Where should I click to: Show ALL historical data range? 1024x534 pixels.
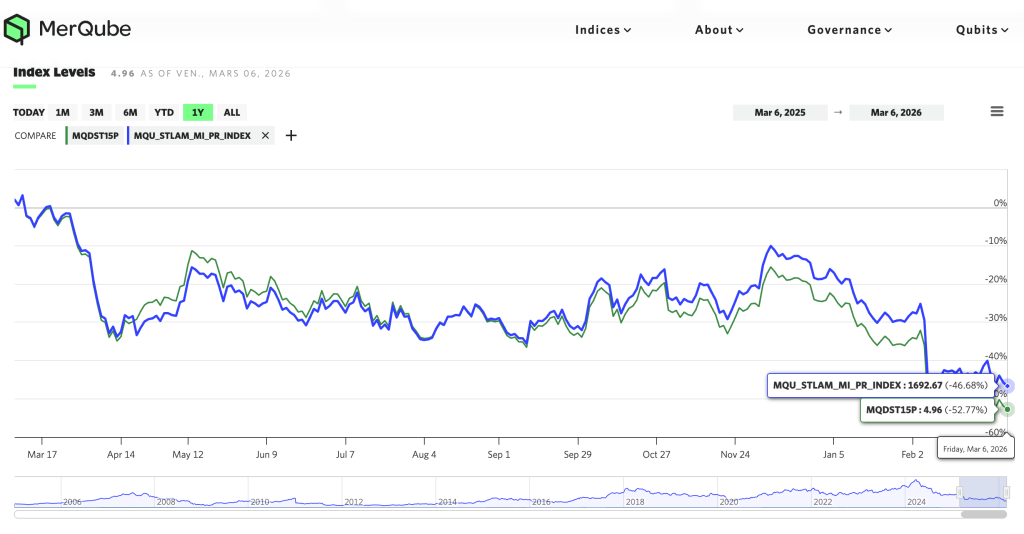click(232, 113)
